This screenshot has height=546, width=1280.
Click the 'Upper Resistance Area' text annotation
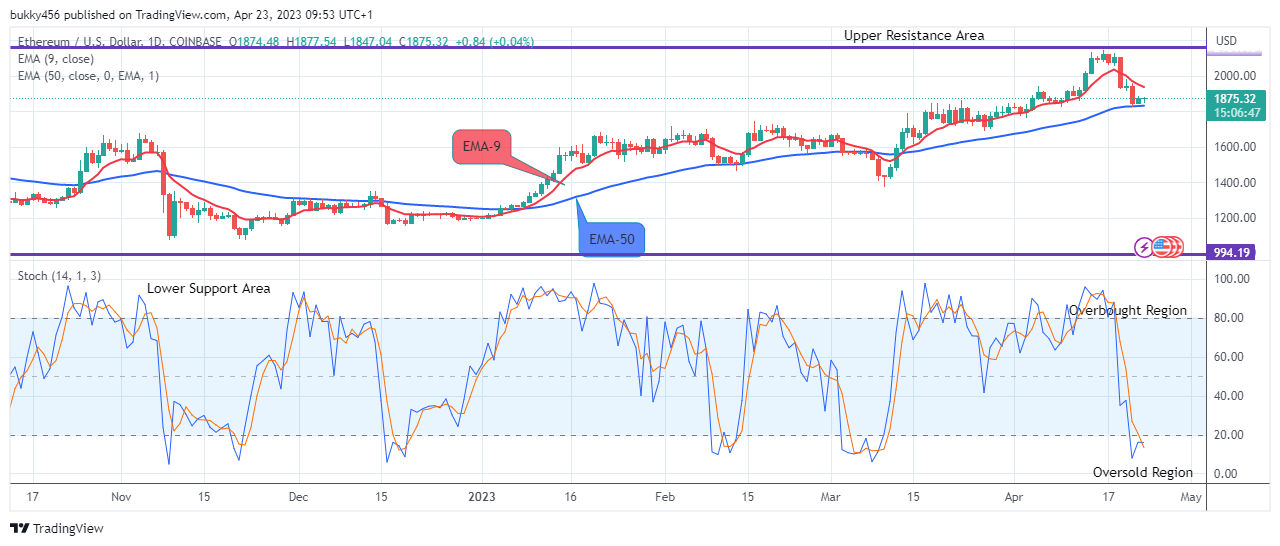coord(914,35)
